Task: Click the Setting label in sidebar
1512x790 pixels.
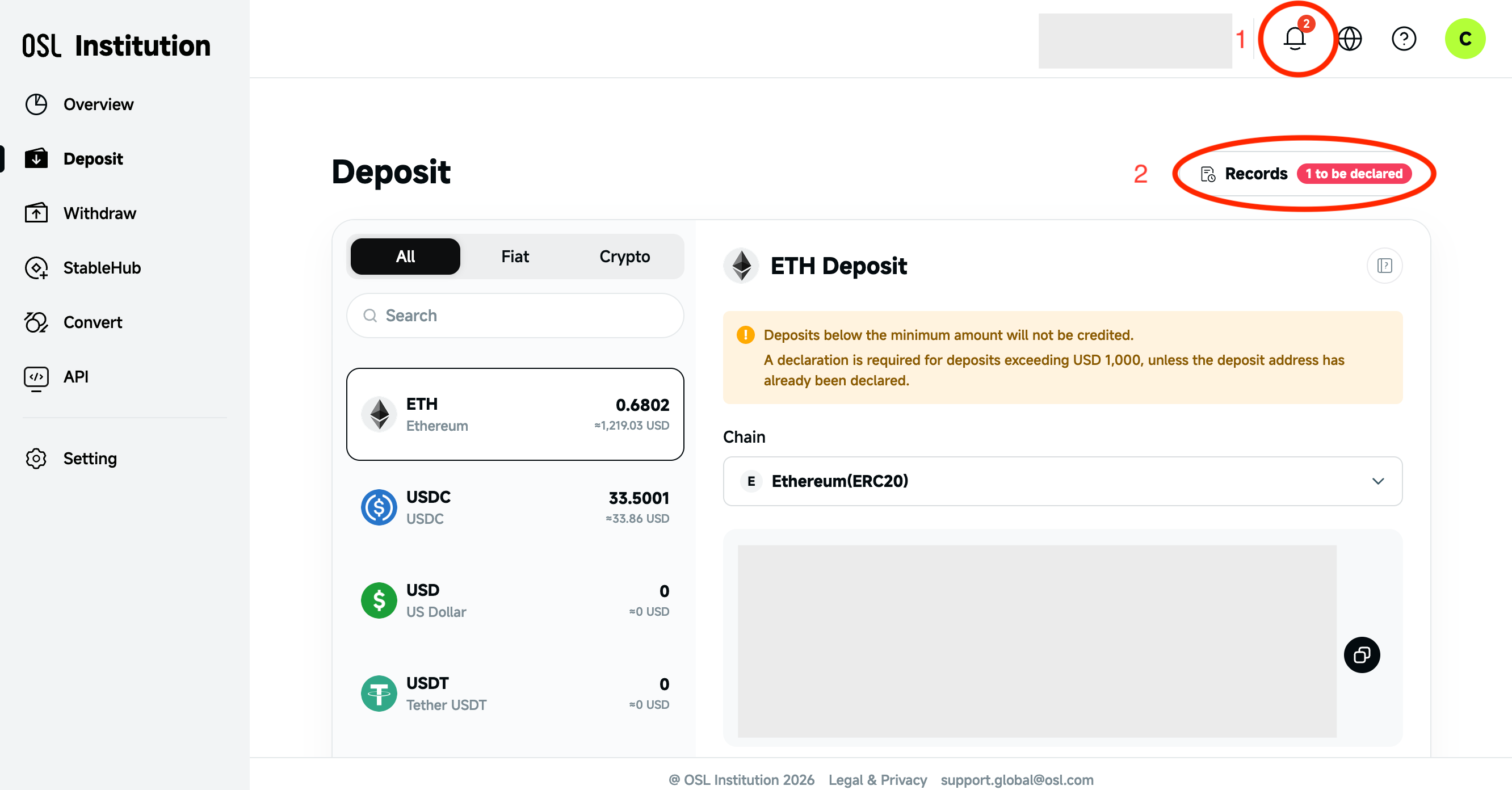Action: click(x=90, y=459)
